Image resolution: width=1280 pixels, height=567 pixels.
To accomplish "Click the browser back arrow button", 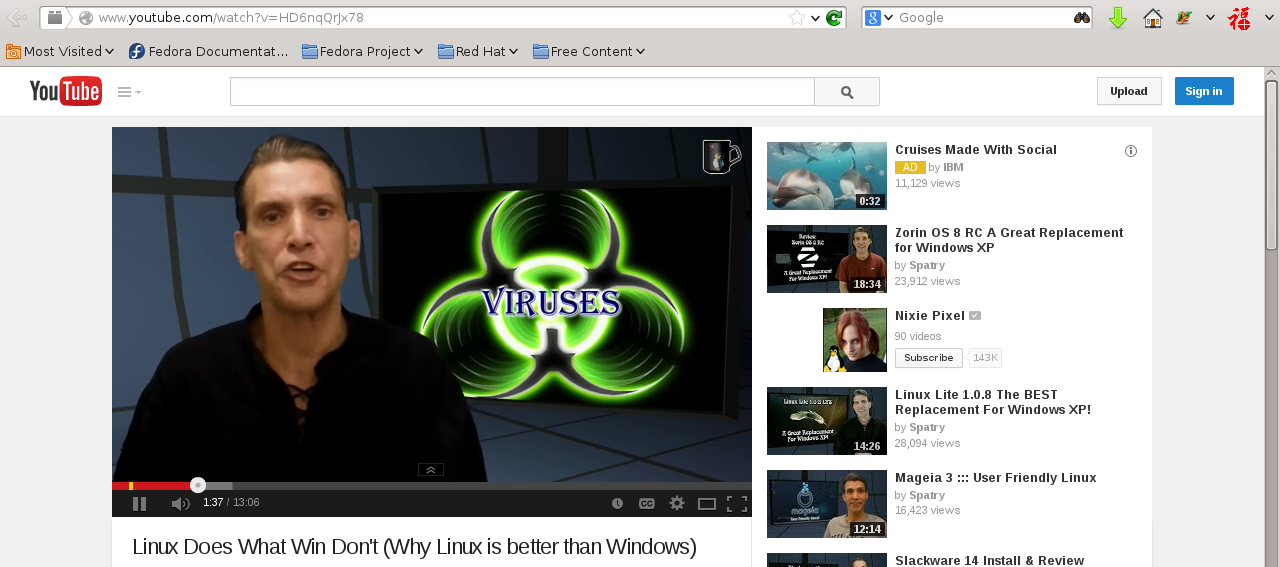I will 17,17.
